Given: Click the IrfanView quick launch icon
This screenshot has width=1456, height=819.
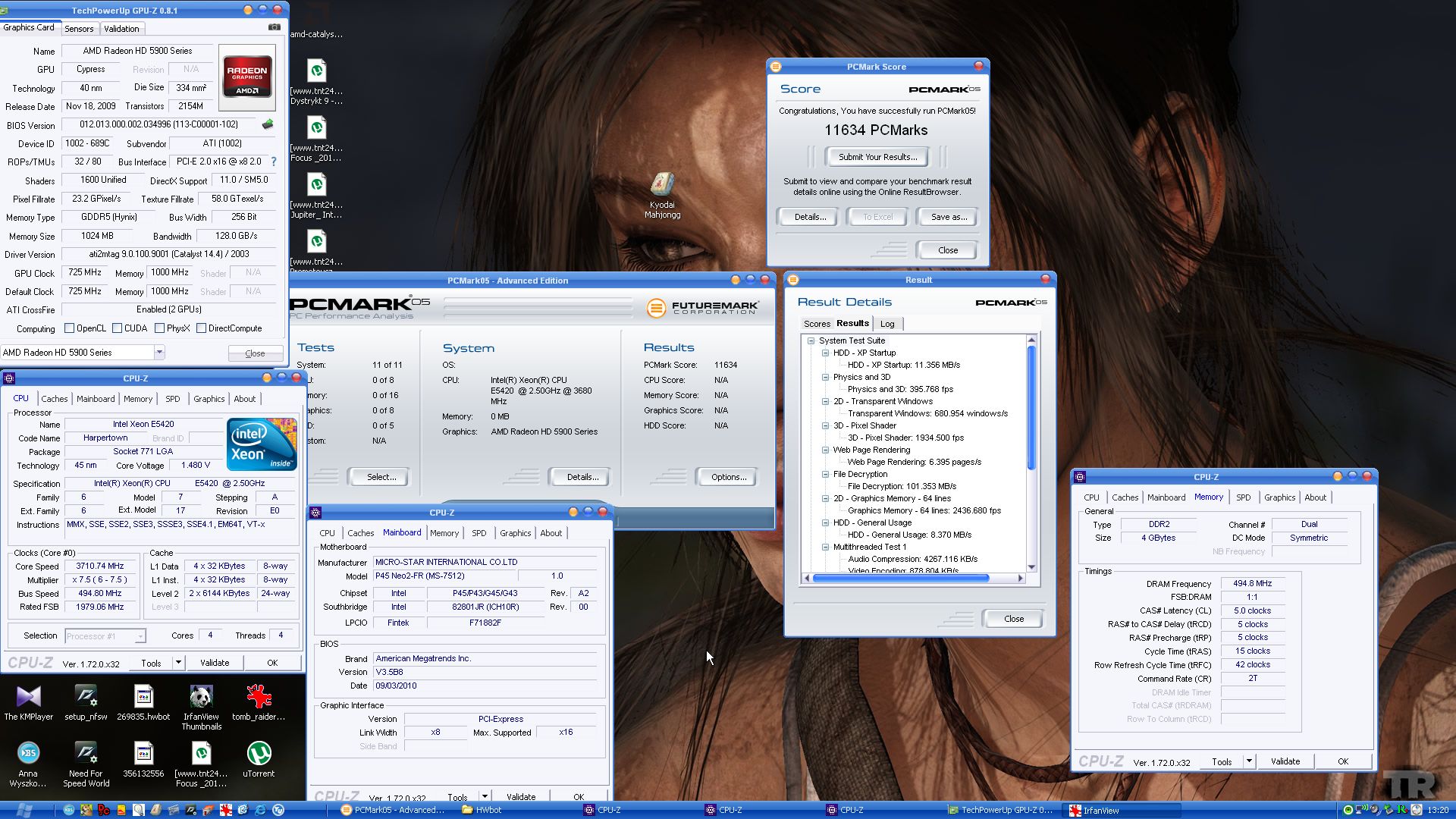Looking at the screenshot, I should 225,810.
